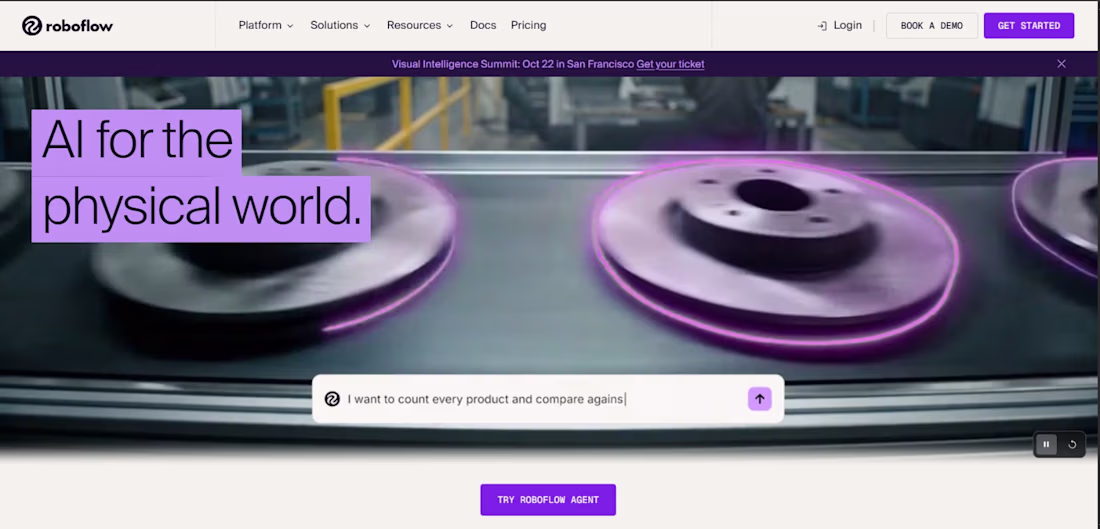Click the login arrow icon beside Login

(822, 26)
